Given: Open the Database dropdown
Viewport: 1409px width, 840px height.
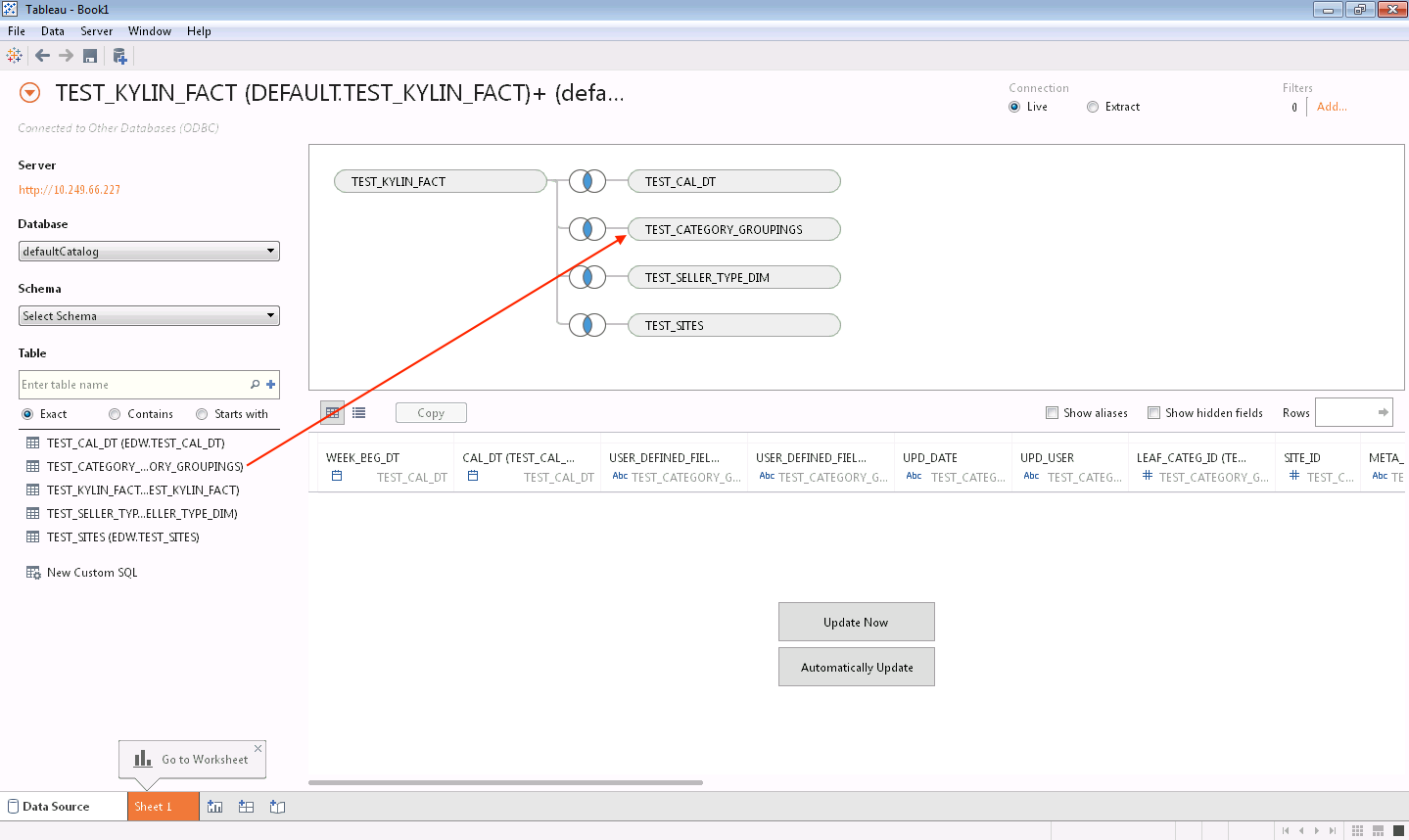Looking at the screenshot, I should [149, 252].
